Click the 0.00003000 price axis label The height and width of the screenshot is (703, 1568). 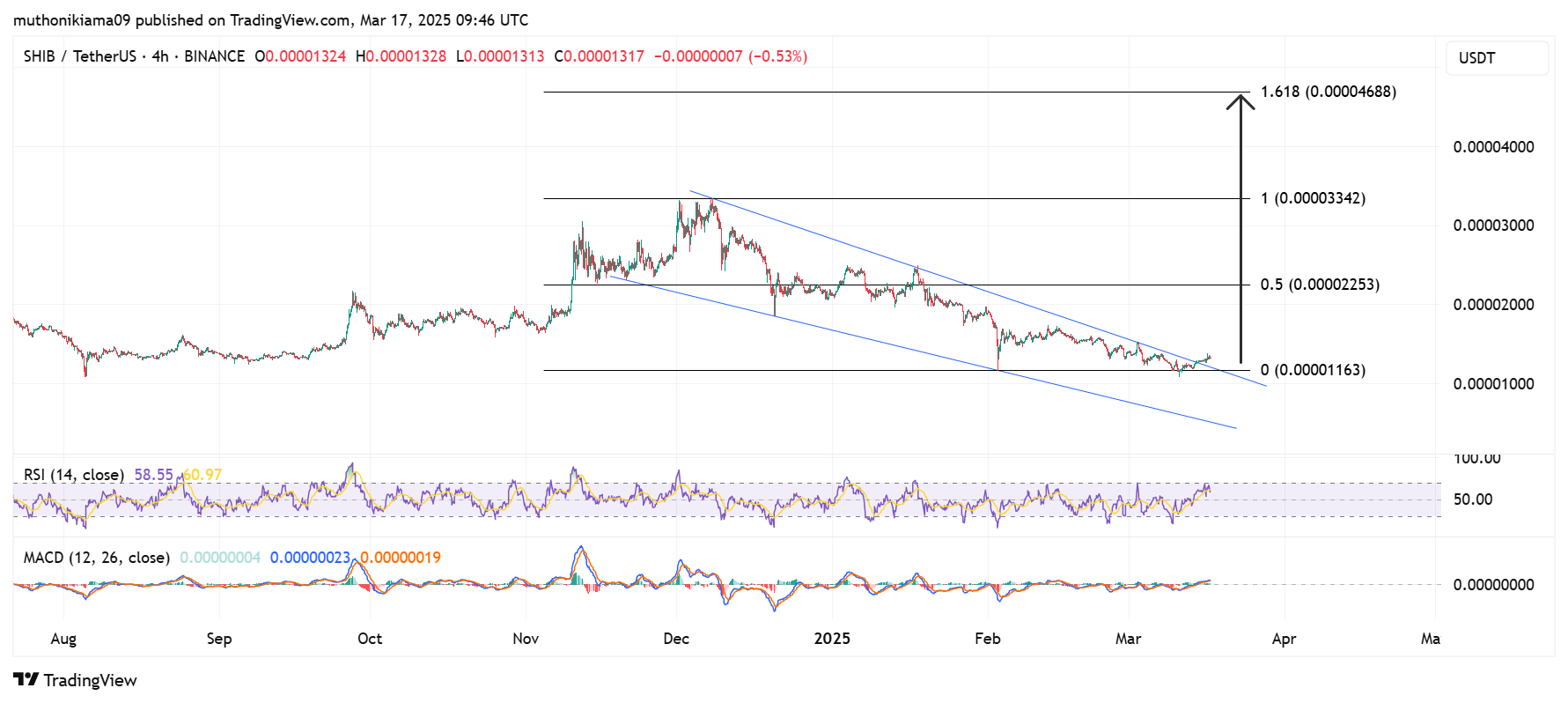pyautogui.click(x=1494, y=226)
